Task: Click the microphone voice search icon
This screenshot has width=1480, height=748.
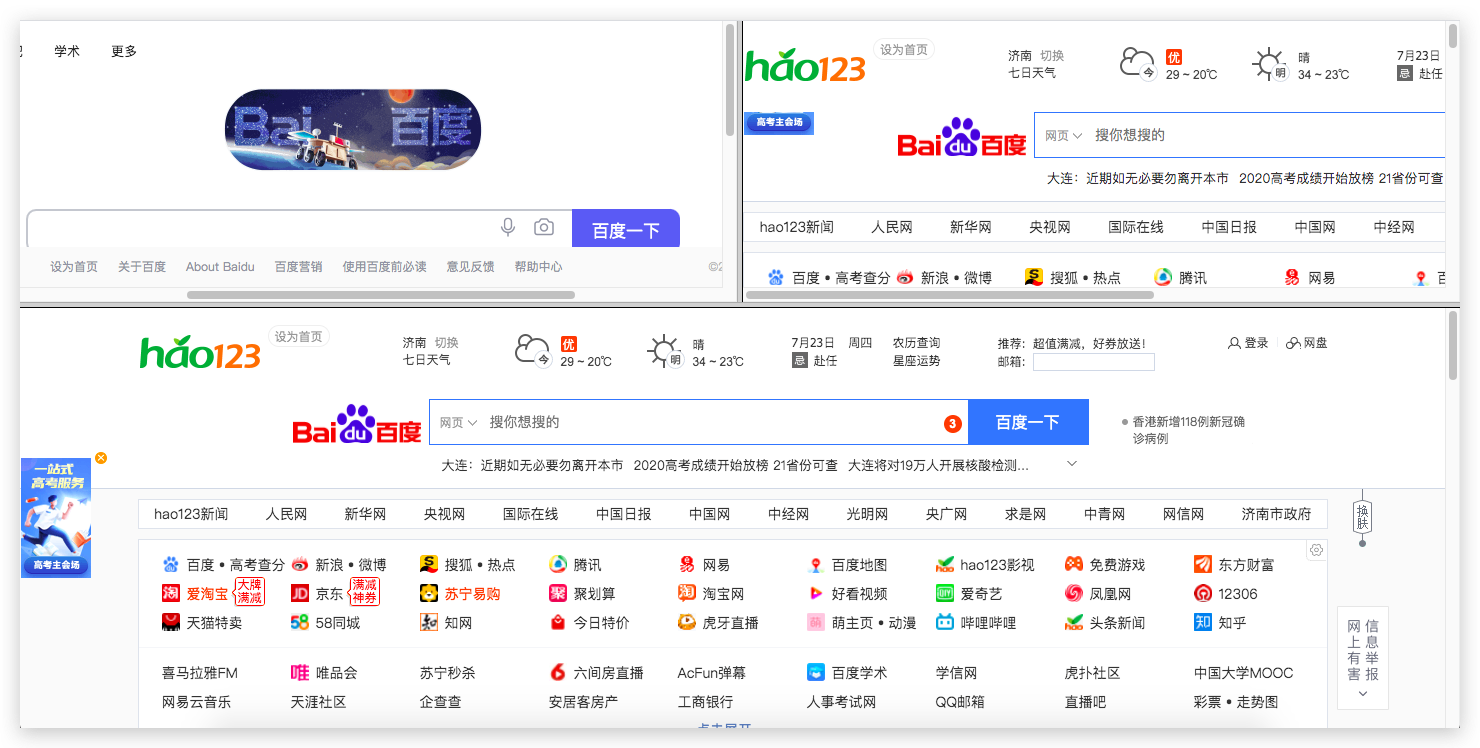Action: [x=508, y=228]
